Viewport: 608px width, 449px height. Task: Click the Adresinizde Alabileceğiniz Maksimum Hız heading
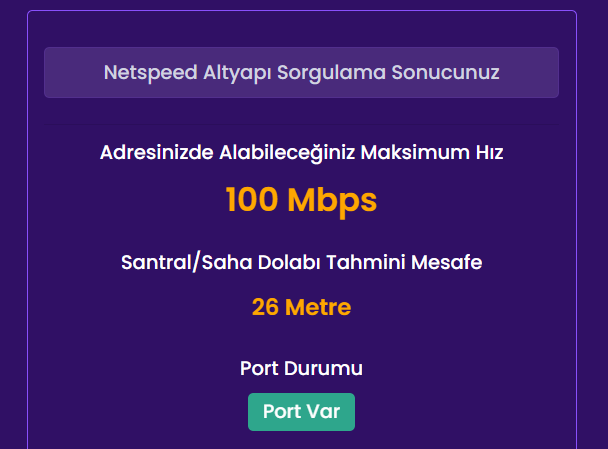(x=301, y=153)
